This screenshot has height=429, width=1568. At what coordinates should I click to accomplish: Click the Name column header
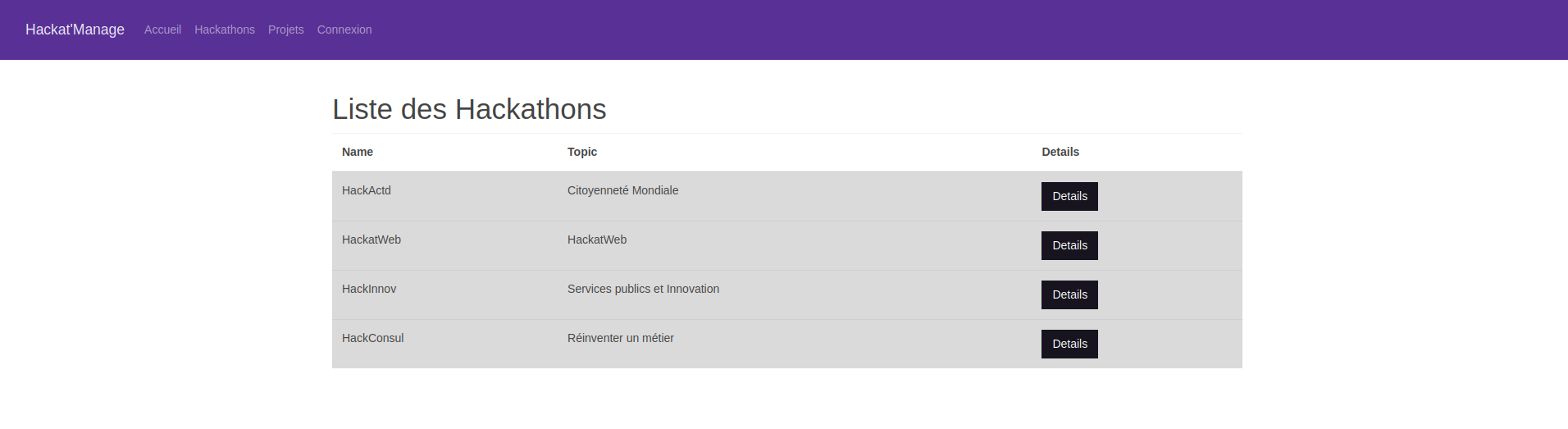(358, 152)
